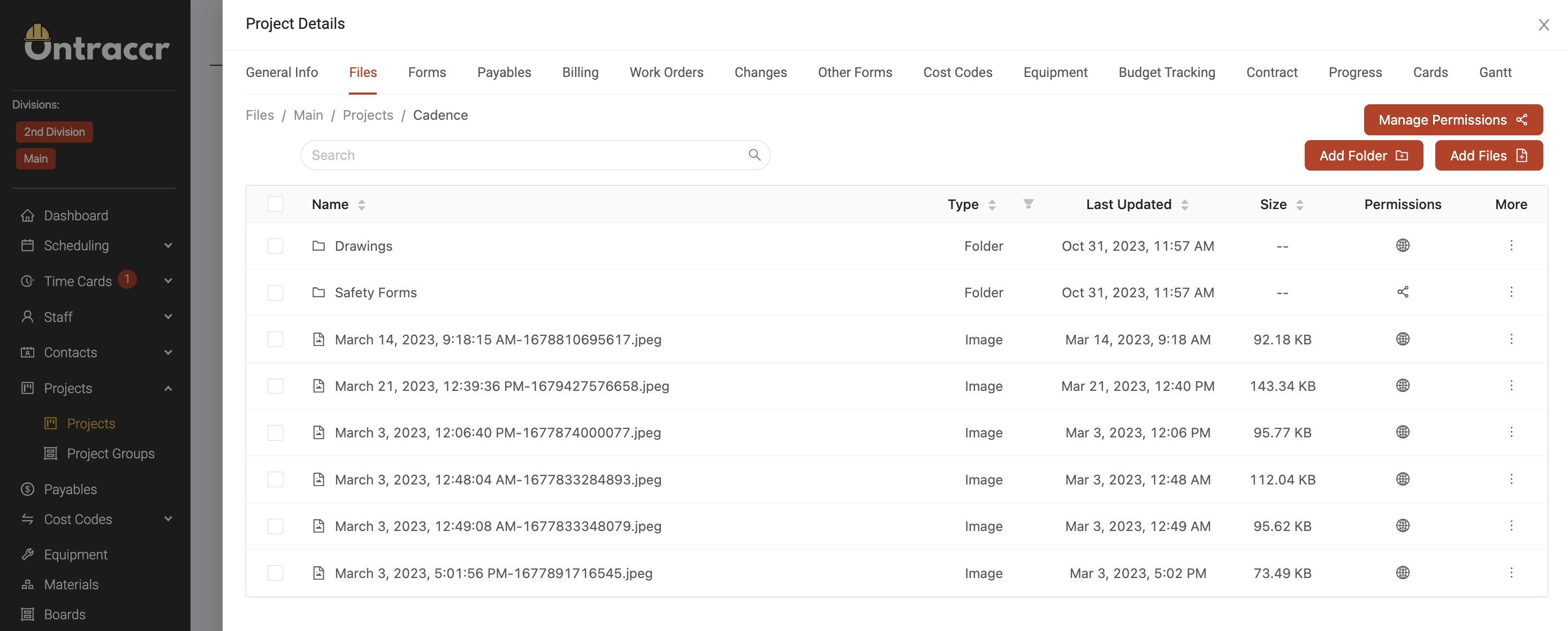1568x631 pixels.
Task: Click the globe permission icon for Drawings
Action: [x=1403, y=245]
